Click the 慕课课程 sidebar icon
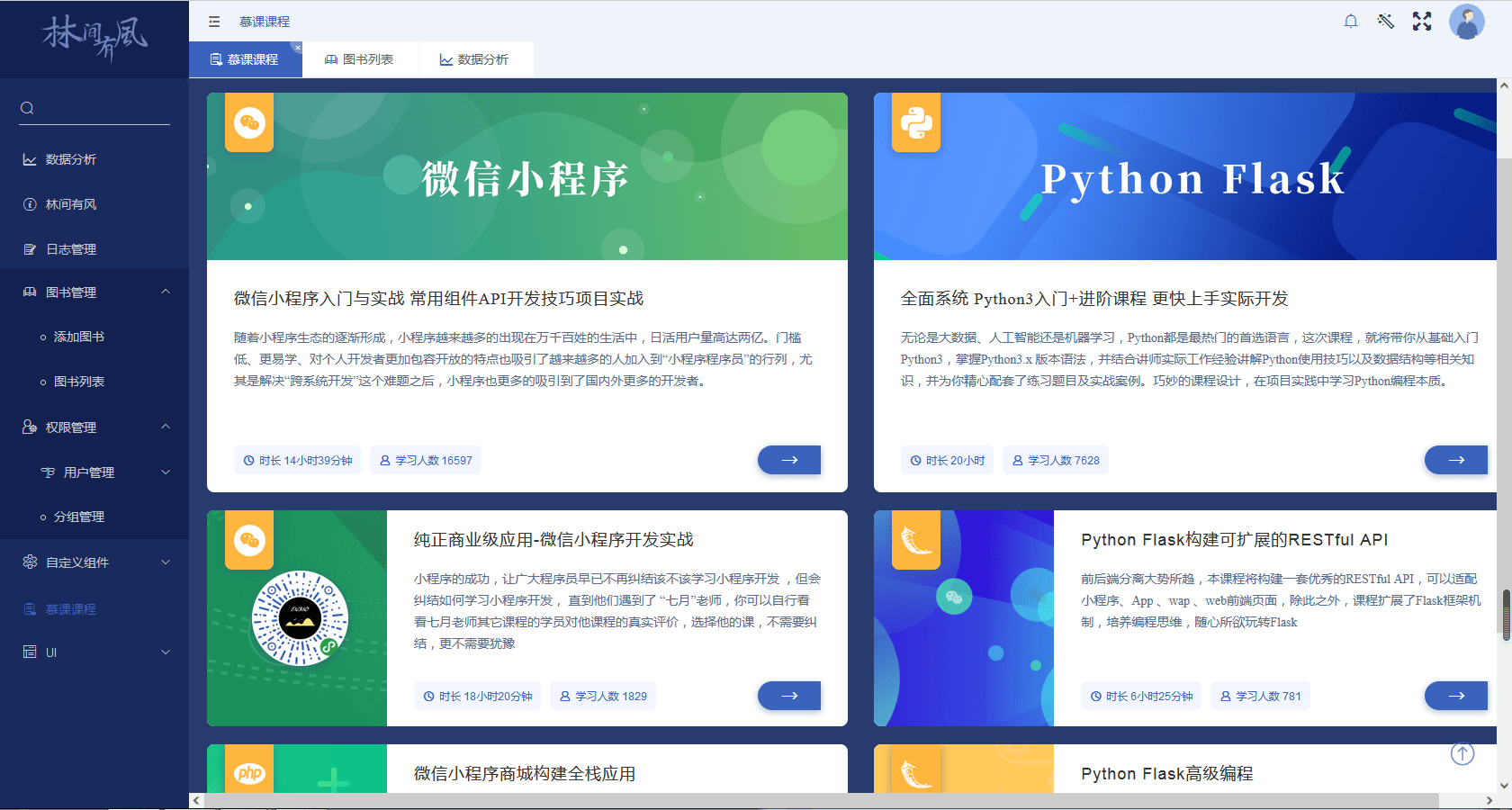Screen dimensions: 1512x810 (30, 609)
